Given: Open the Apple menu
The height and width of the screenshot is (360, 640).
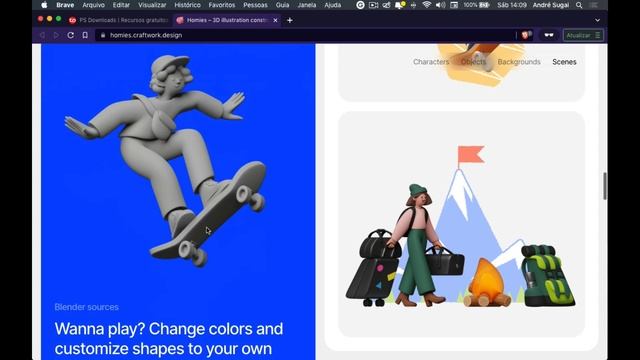Looking at the screenshot, I should click(x=44, y=5).
